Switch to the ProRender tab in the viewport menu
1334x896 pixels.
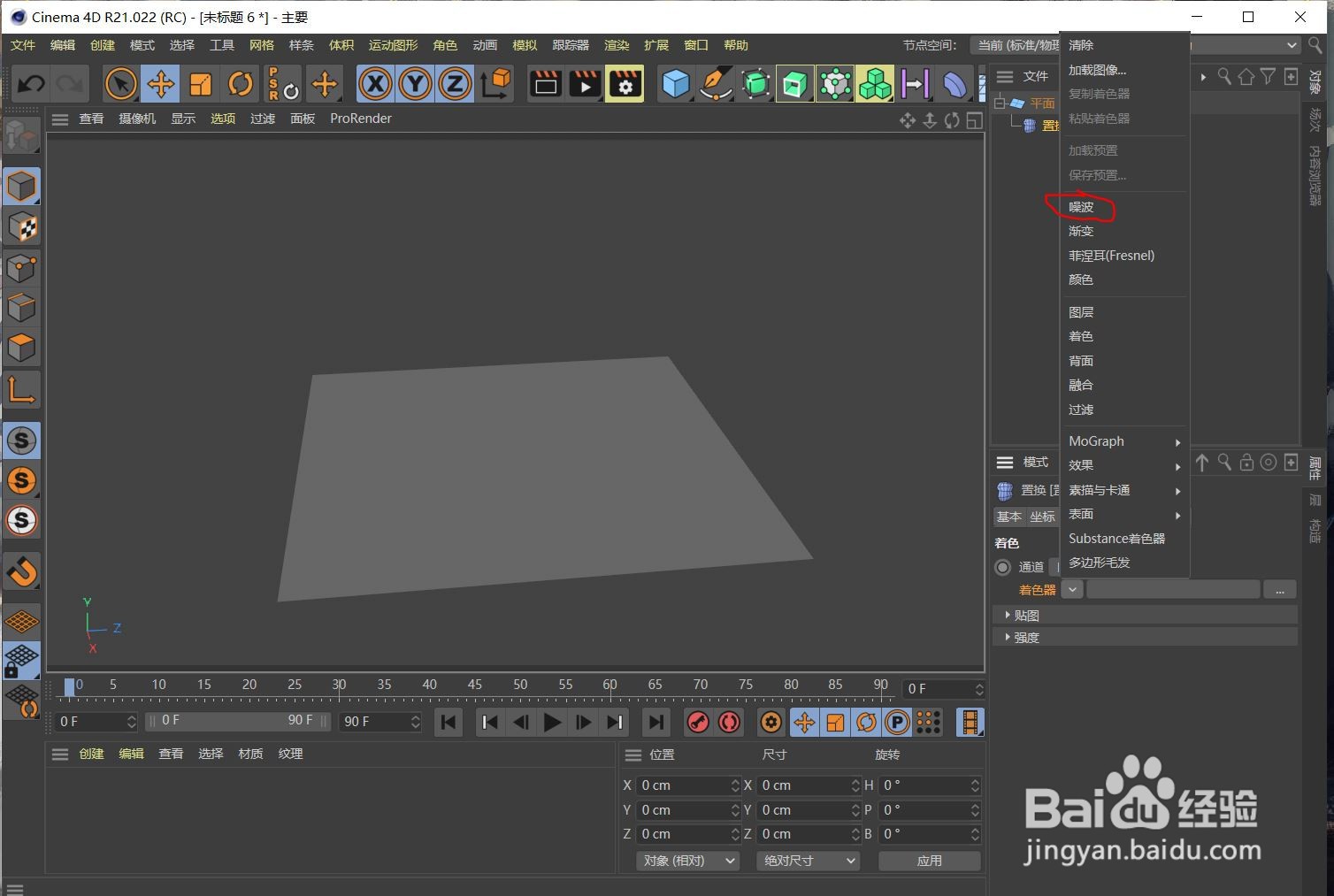360,119
